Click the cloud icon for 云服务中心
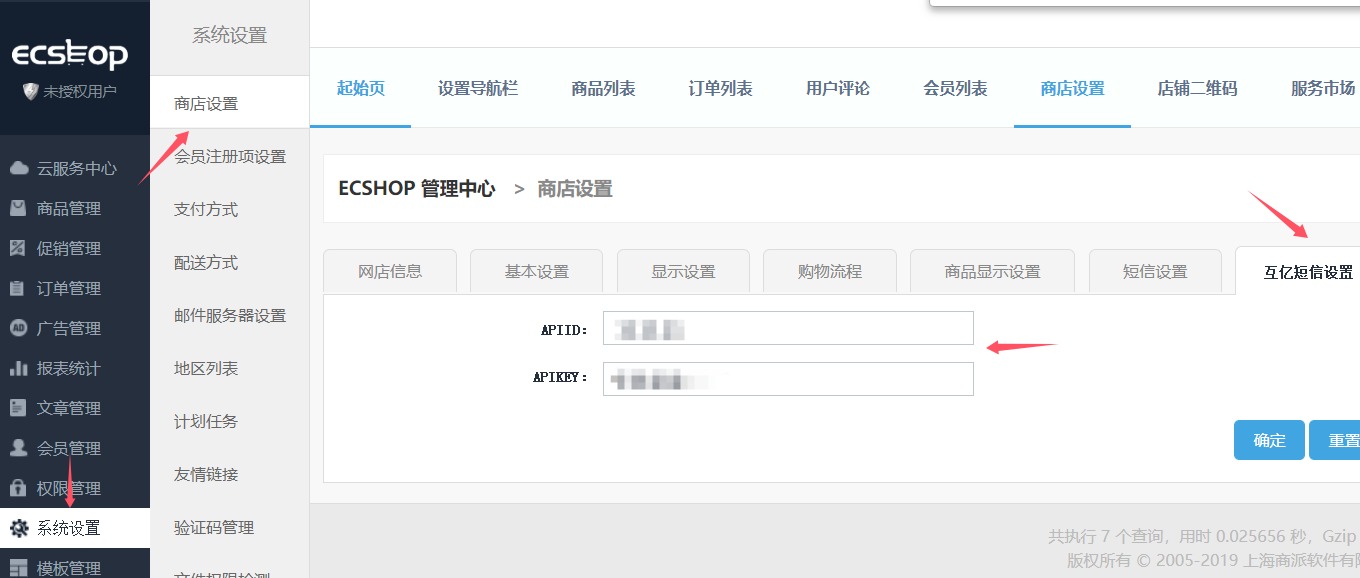 tap(19, 168)
